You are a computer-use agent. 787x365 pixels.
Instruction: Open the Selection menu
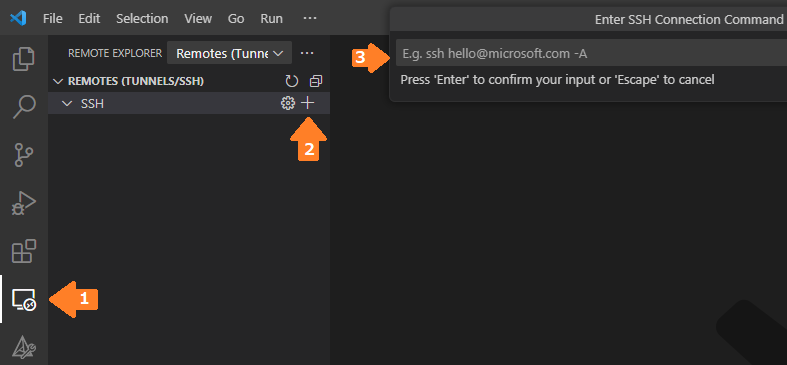[142, 19]
